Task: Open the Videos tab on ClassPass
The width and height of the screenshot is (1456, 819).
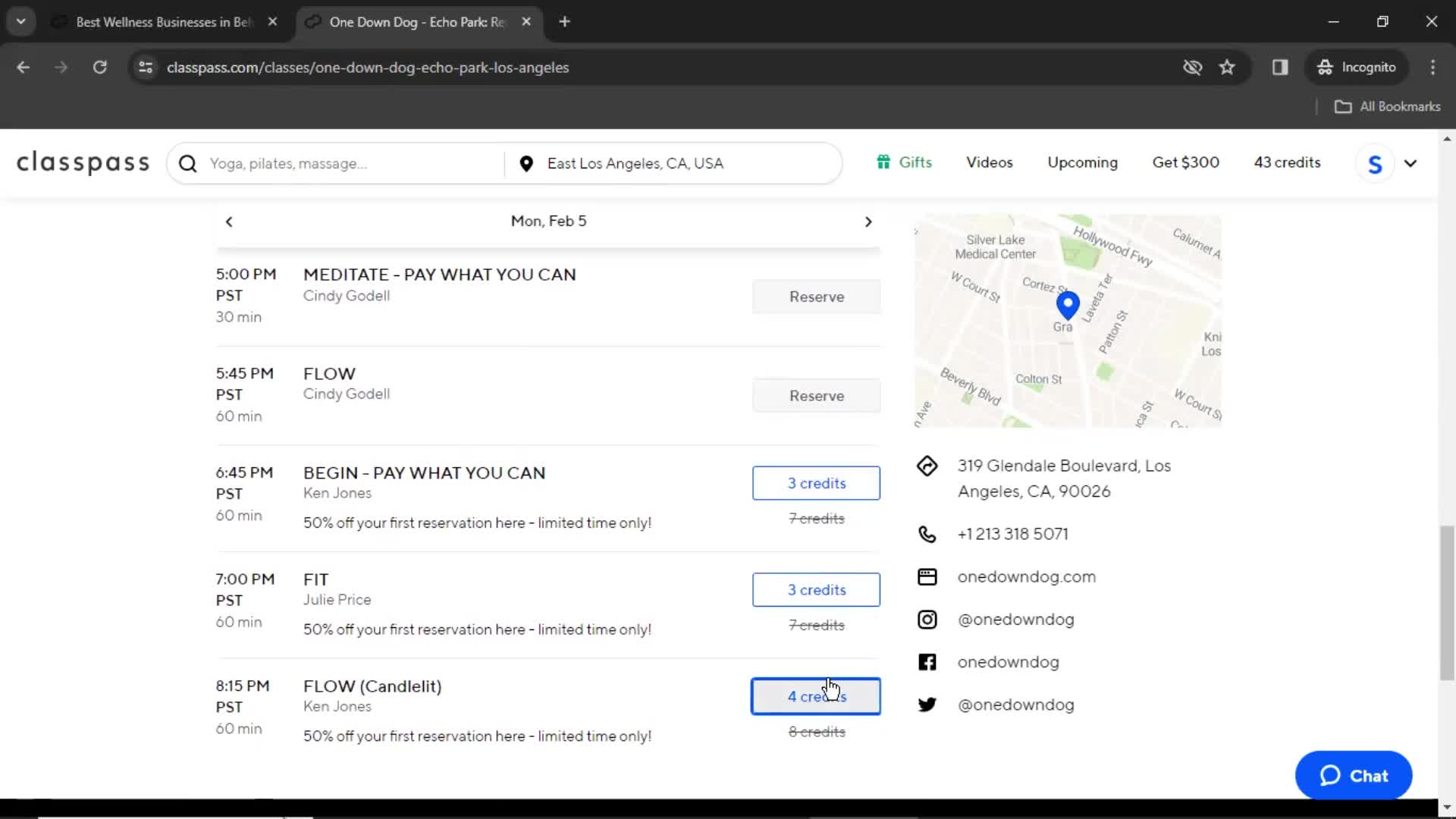Action: pyautogui.click(x=990, y=162)
